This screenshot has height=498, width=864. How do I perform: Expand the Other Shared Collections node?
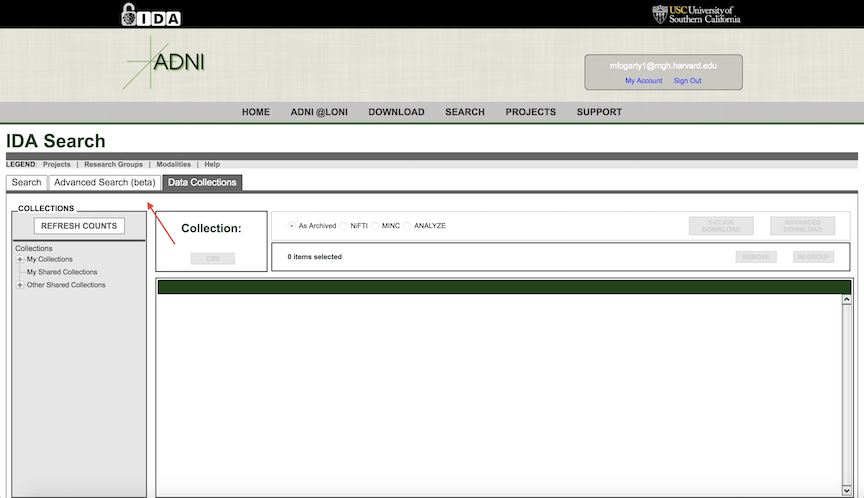(x=20, y=285)
